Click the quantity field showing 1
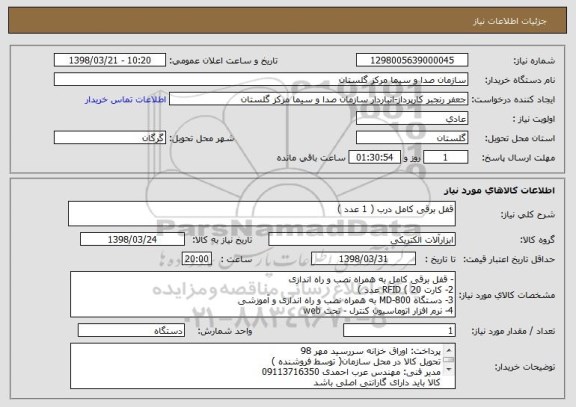 (x=399, y=331)
